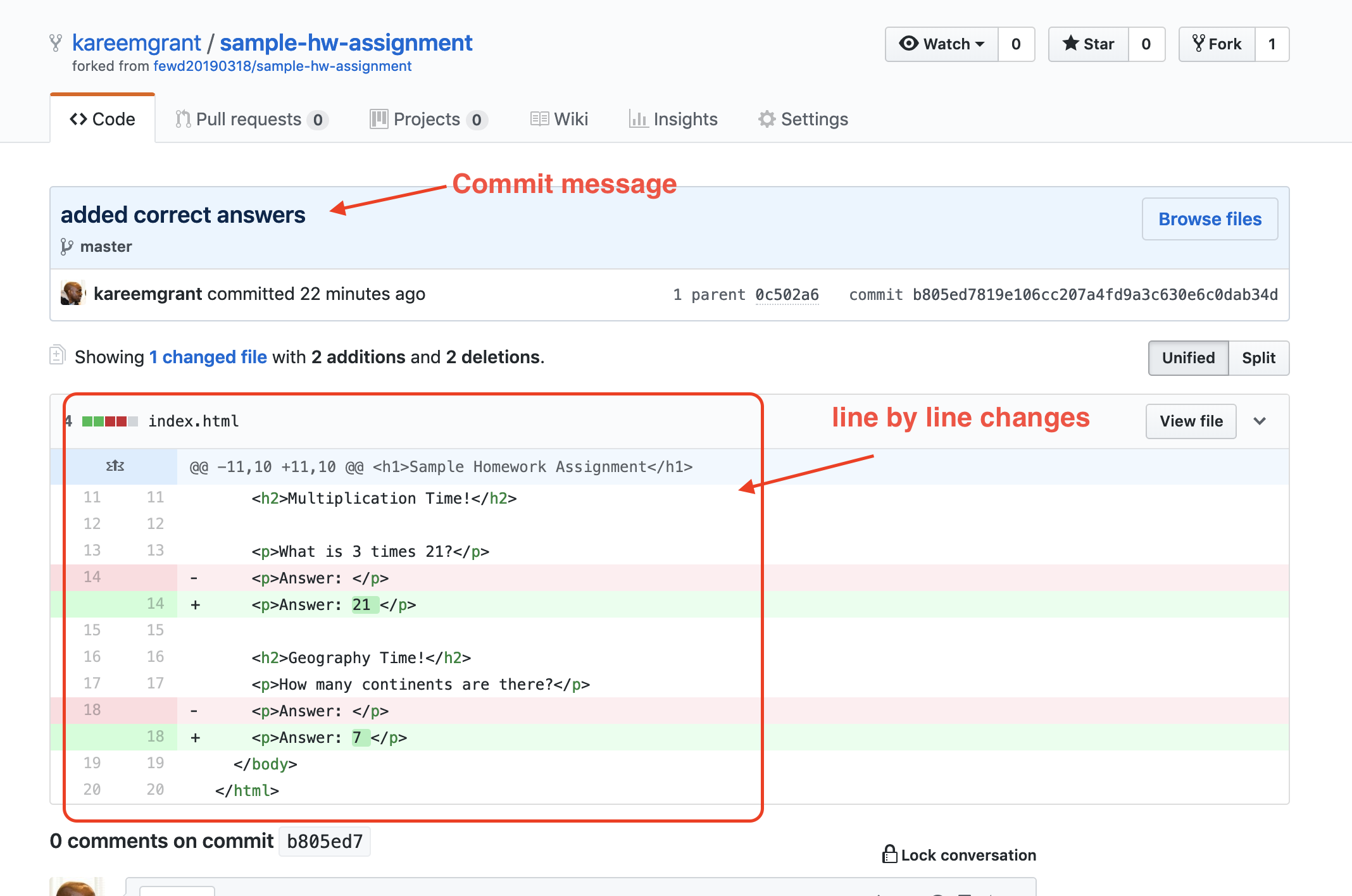Viewport: 1352px width, 896px height.
Task: Select the Unified diff view
Action: pyautogui.click(x=1189, y=358)
